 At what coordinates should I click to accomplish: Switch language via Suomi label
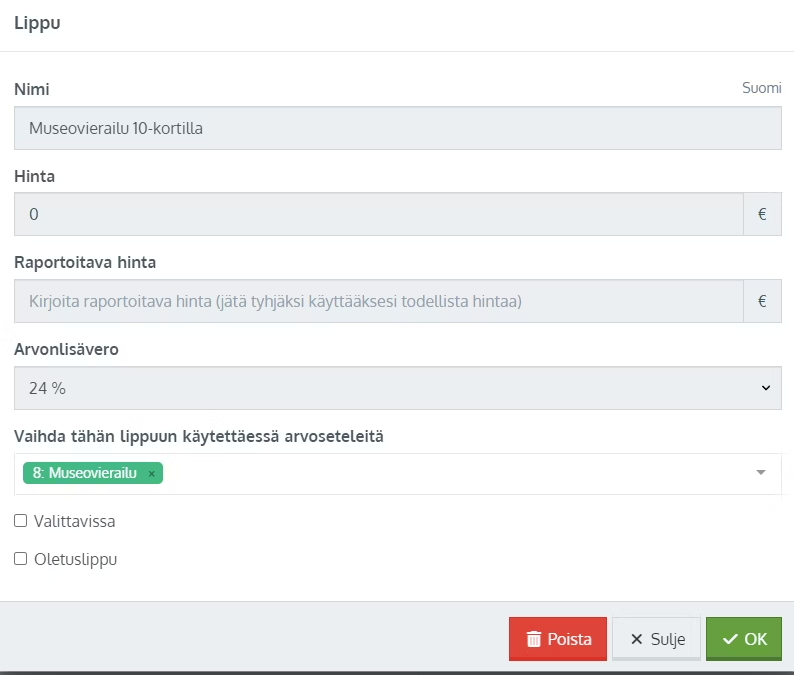(762, 88)
